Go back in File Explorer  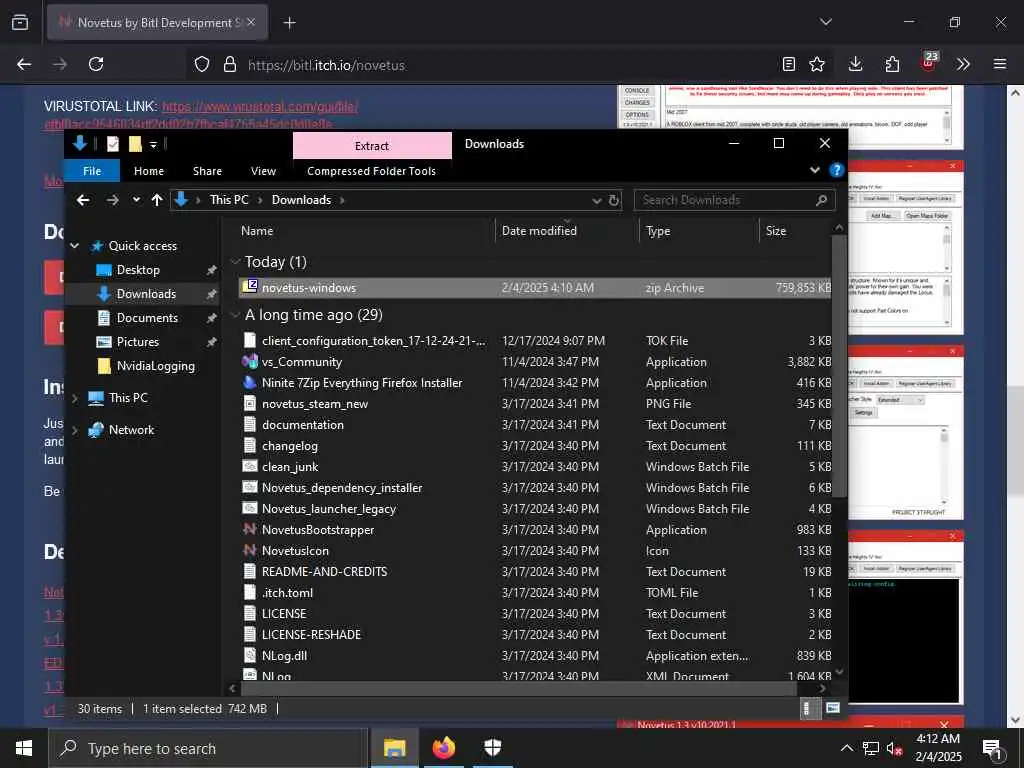83,200
